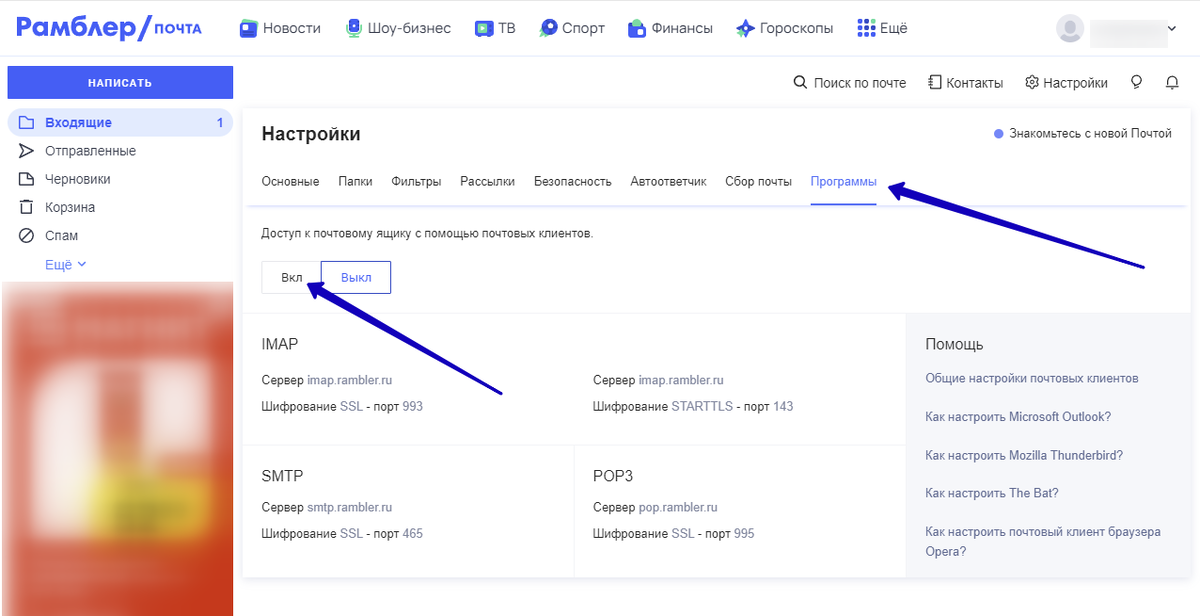Click the lightbulb tips icon

[1136, 83]
